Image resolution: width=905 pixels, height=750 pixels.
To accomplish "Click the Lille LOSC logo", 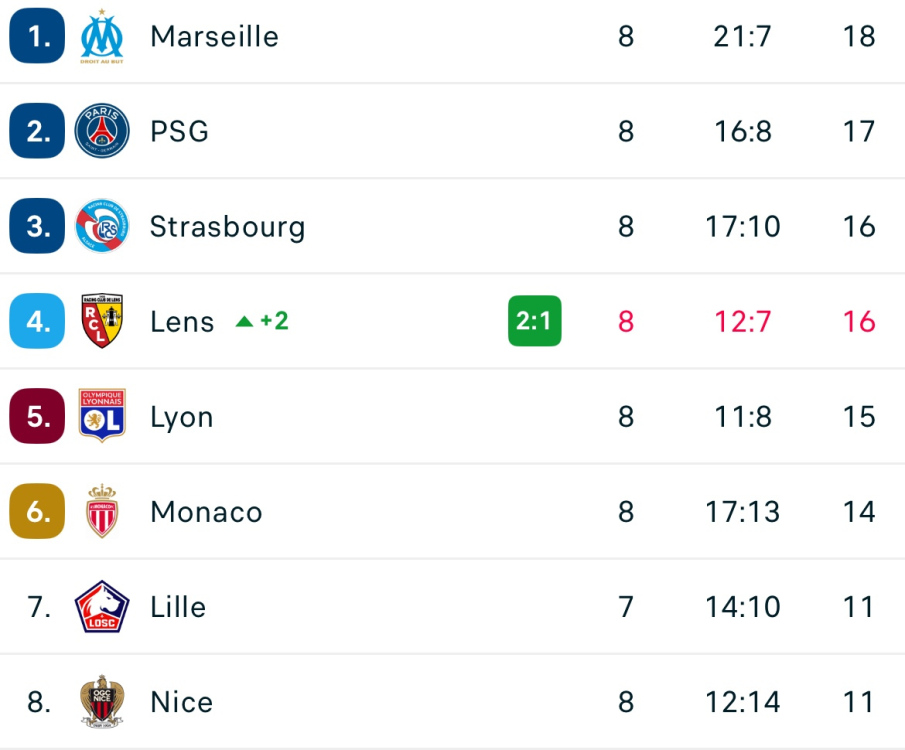I will coord(102,607).
